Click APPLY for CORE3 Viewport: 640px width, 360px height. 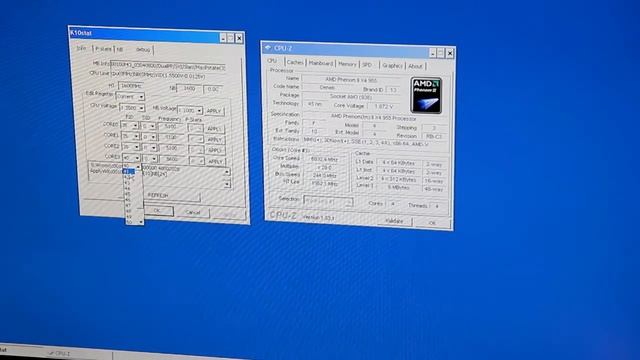[216, 161]
